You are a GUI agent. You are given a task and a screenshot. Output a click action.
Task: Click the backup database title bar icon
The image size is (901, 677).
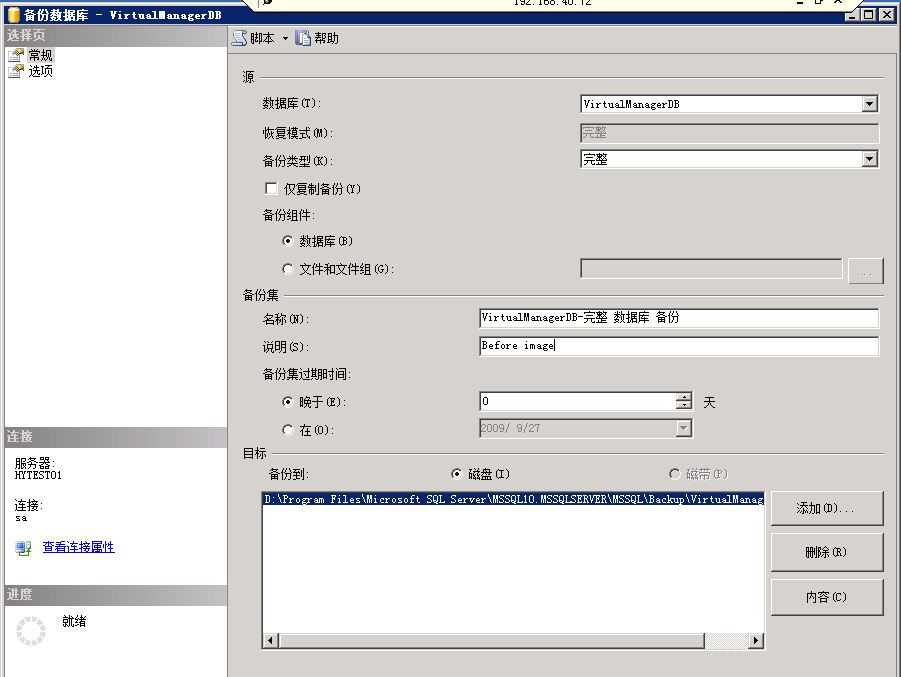[x=13, y=15]
